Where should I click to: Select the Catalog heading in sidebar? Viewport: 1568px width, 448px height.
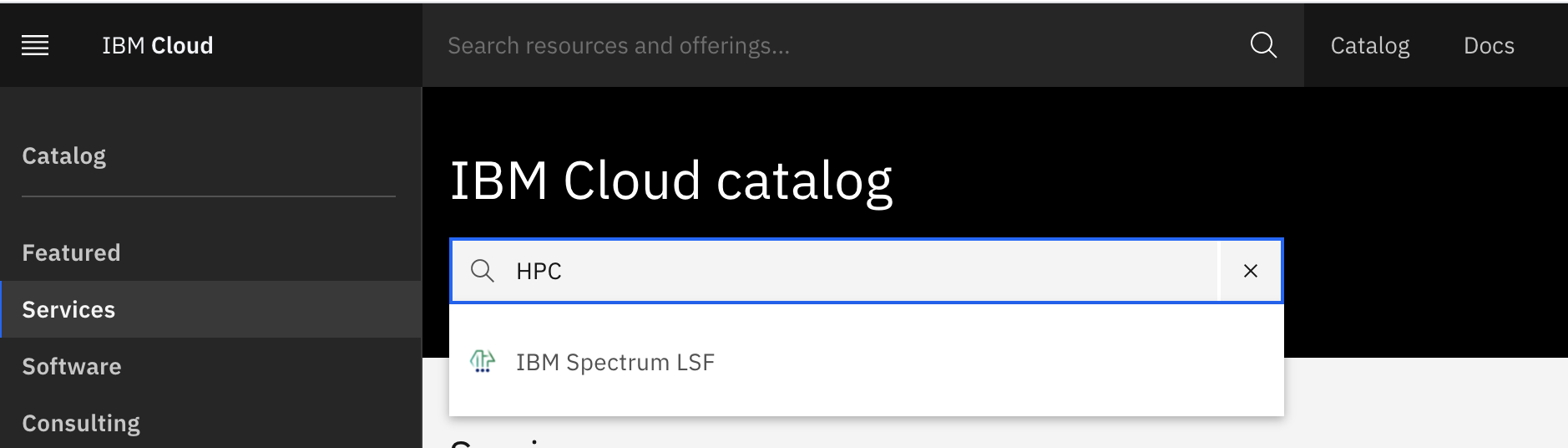pos(64,155)
